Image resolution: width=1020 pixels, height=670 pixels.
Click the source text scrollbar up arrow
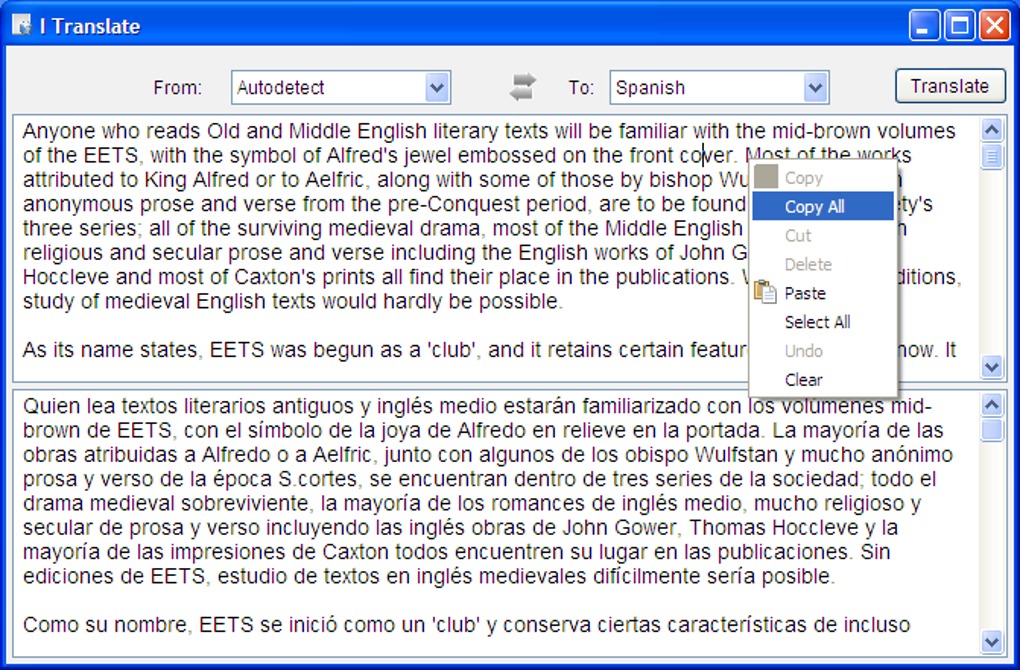coord(991,130)
